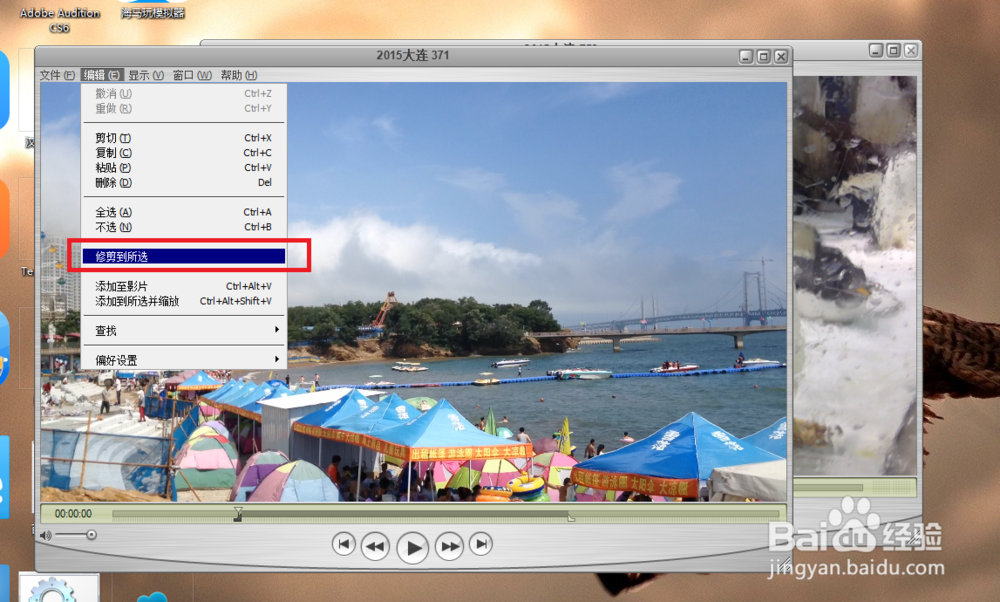Close the 2015大连 371 window
1000x602 pixels.
781,57
